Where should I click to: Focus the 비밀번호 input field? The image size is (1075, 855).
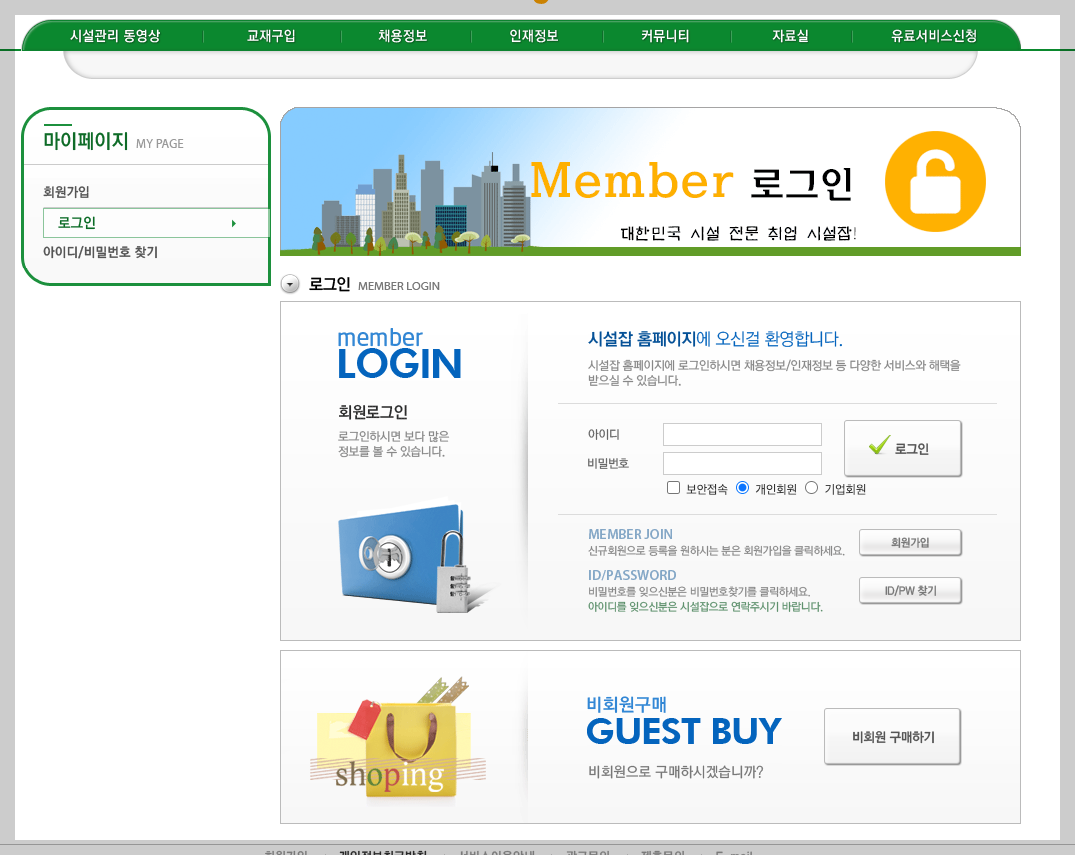[742, 463]
